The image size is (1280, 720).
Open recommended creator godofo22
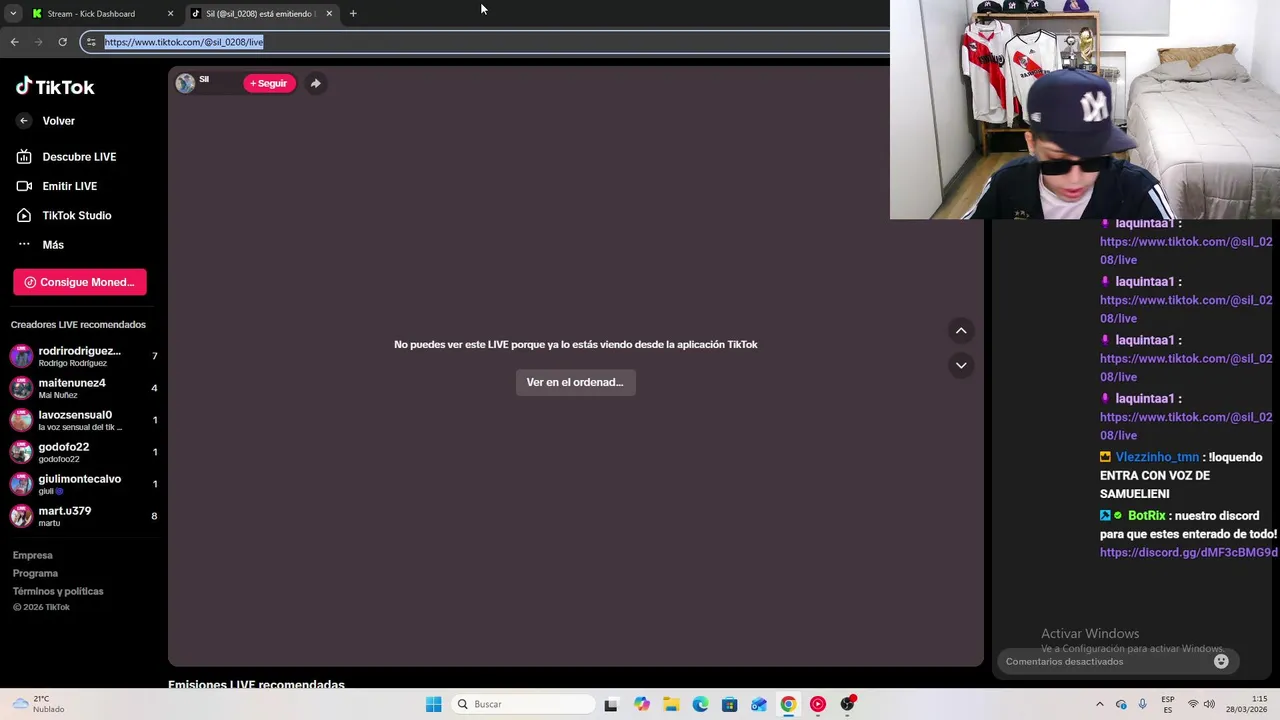click(84, 452)
